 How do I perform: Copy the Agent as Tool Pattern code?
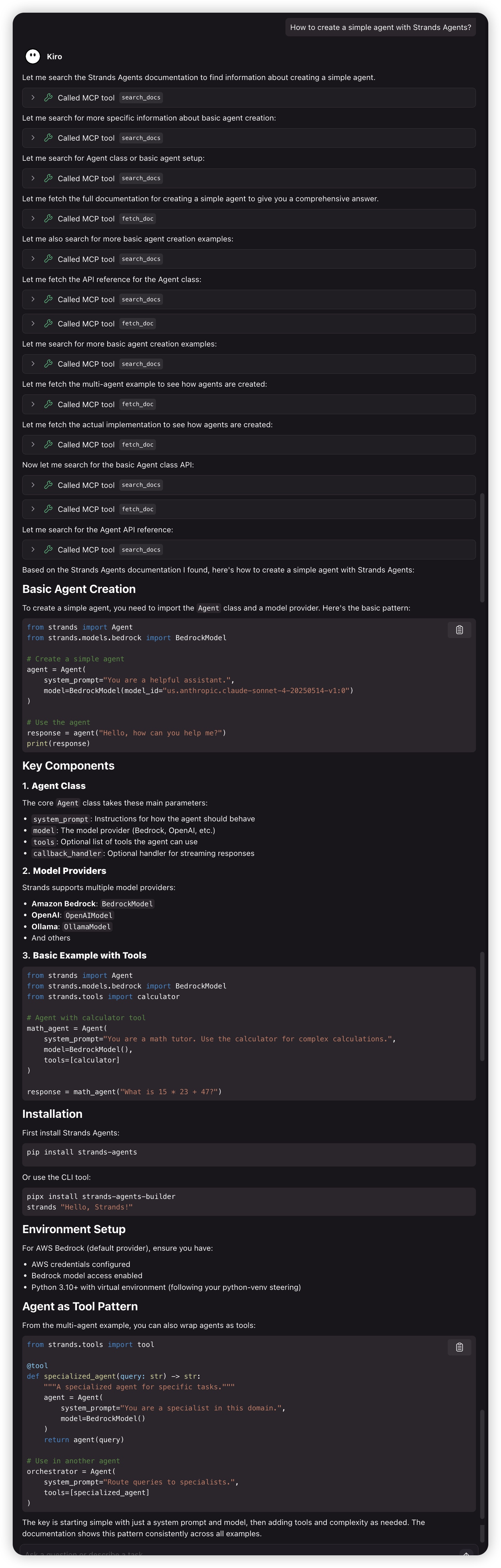[x=460, y=1347]
